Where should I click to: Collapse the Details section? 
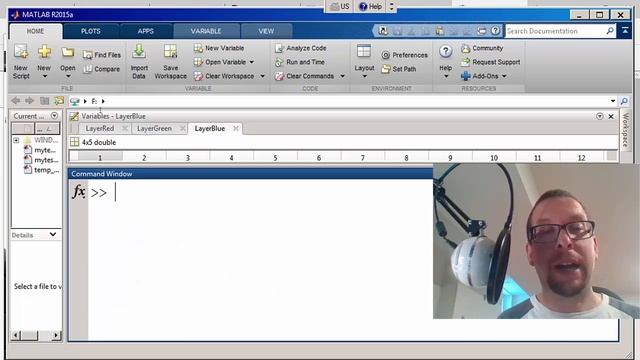[53, 234]
